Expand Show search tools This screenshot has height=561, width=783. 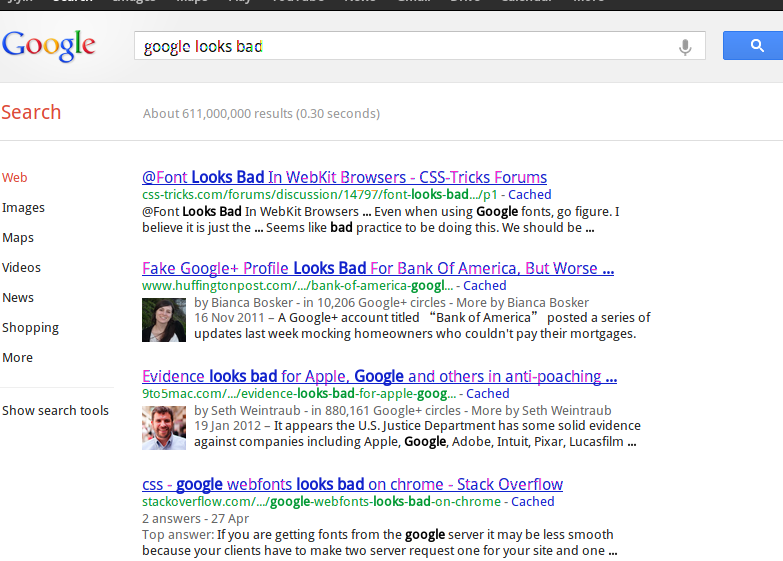[x=55, y=410]
